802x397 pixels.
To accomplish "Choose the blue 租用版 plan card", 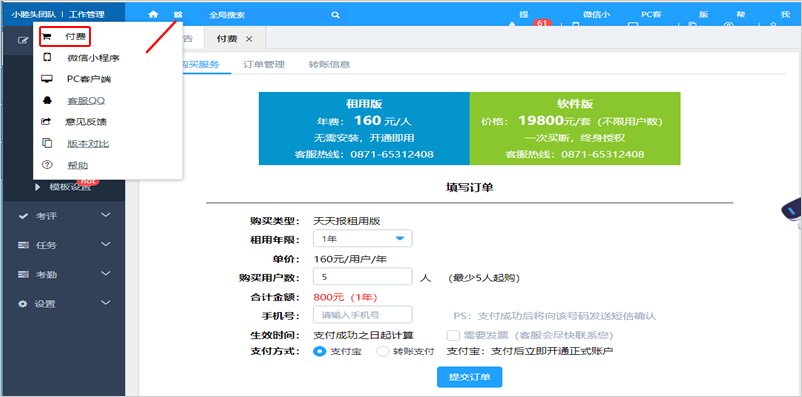I will tap(364, 128).
